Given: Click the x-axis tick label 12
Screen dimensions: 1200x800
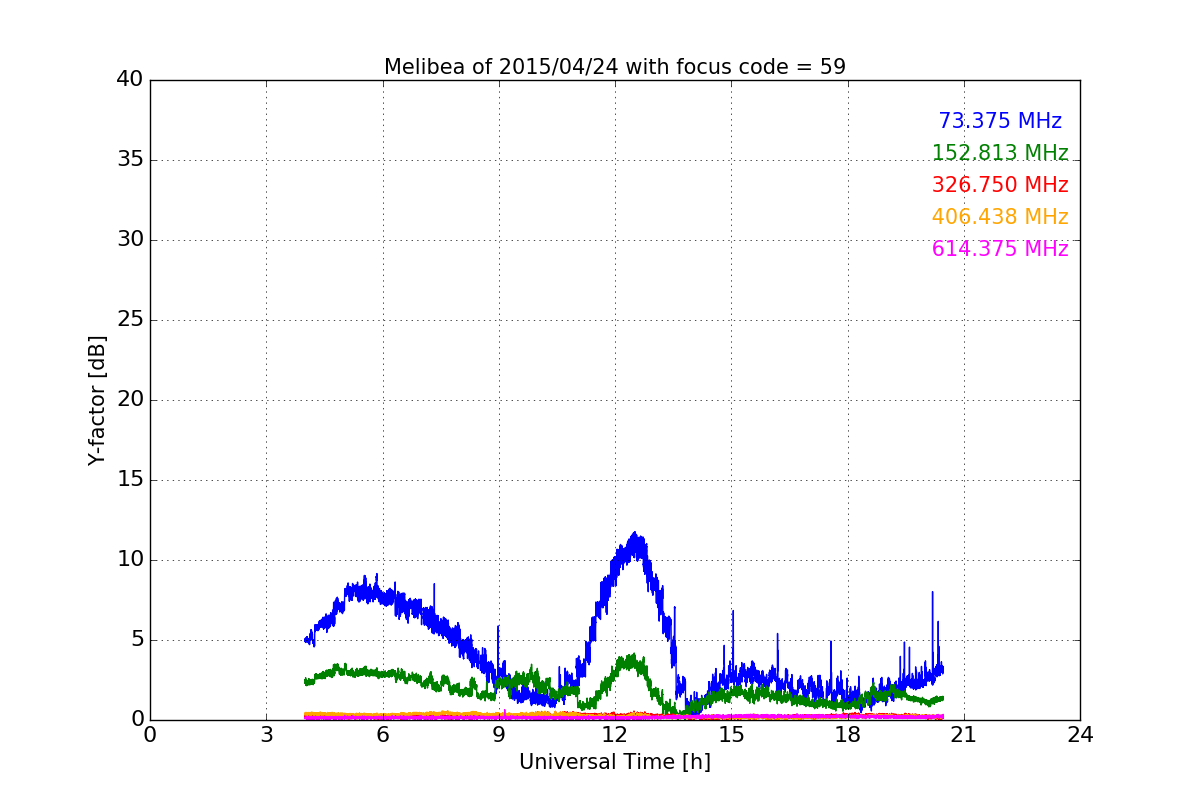Looking at the screenshot, I should click(x=615, y=734).
